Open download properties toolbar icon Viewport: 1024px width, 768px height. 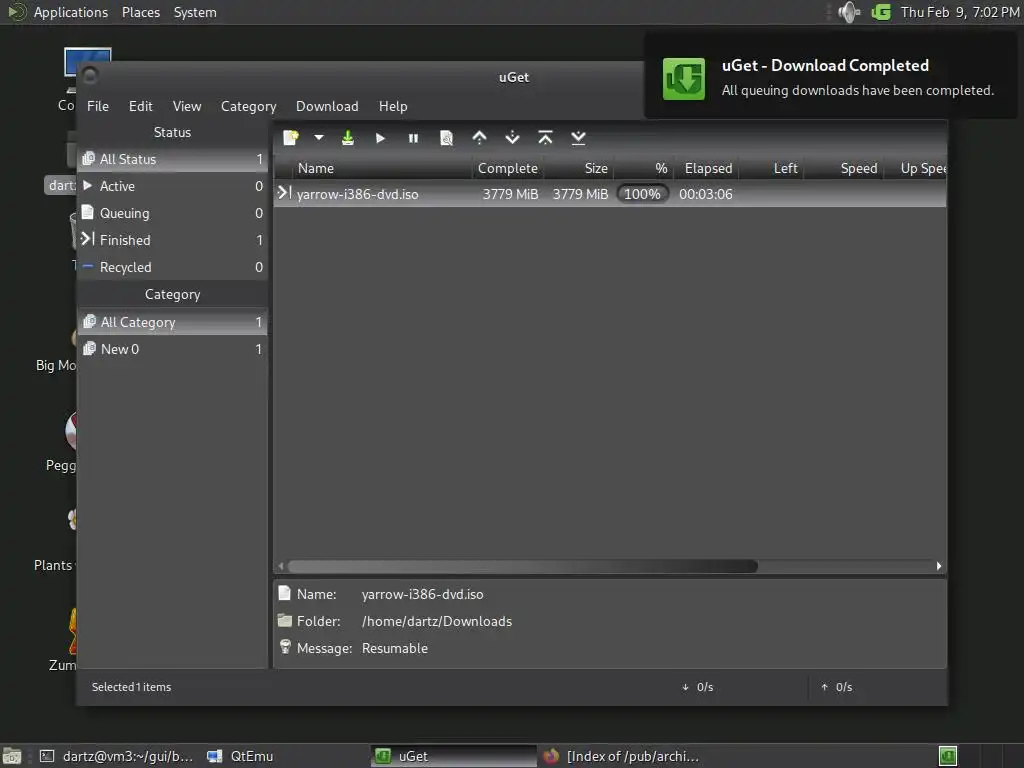pos(446,138)
